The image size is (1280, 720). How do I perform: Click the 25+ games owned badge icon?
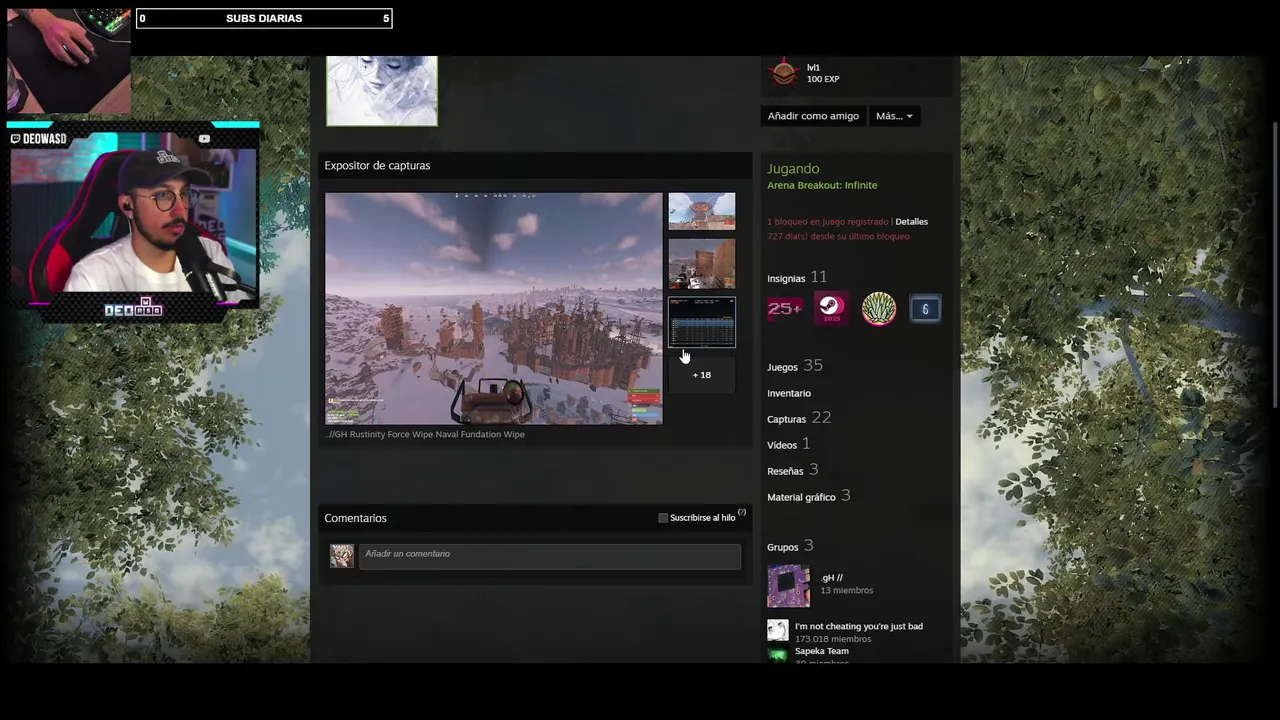tap(784, 308)
